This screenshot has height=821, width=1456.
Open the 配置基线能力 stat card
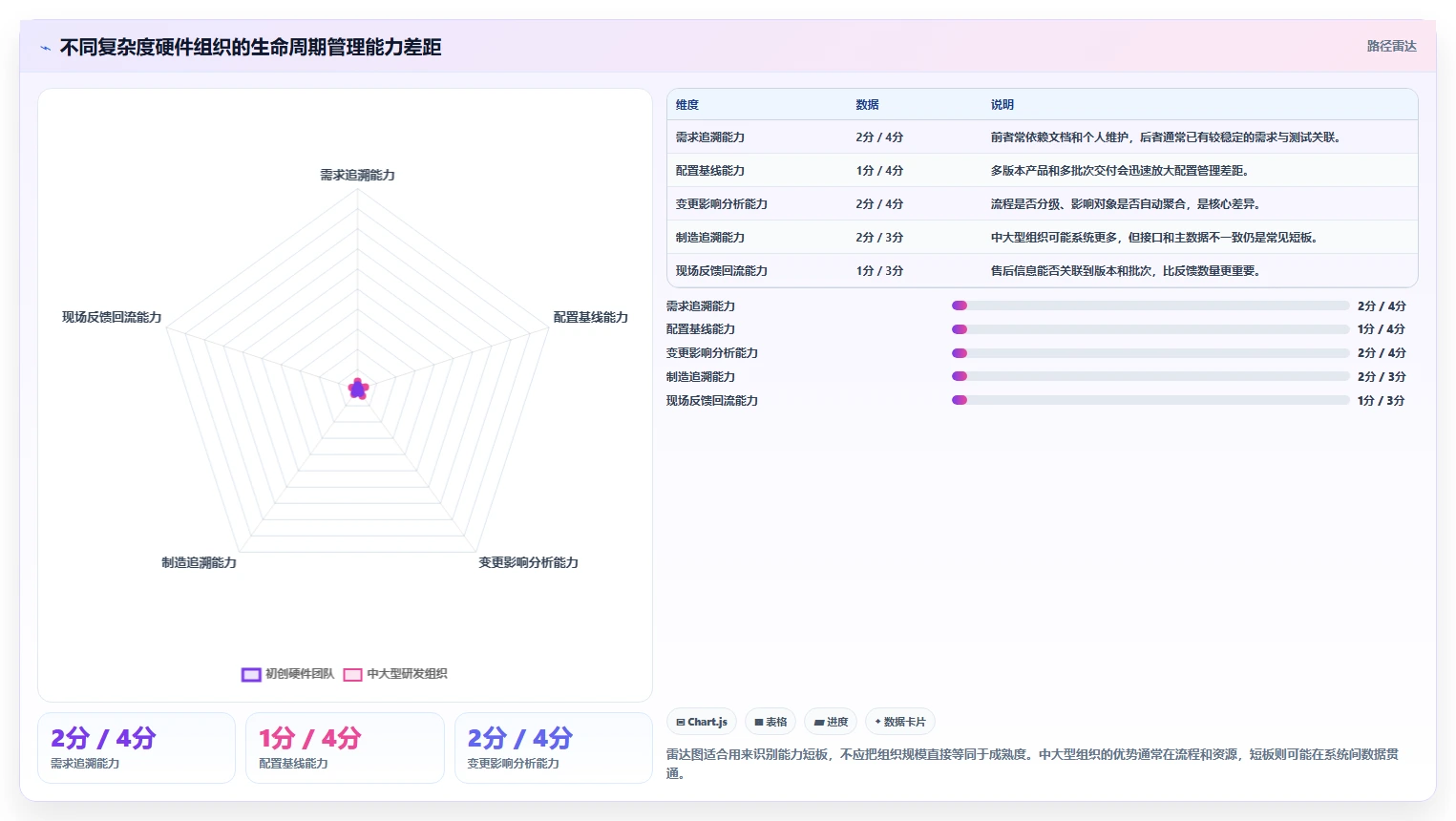tap(345, 748)
